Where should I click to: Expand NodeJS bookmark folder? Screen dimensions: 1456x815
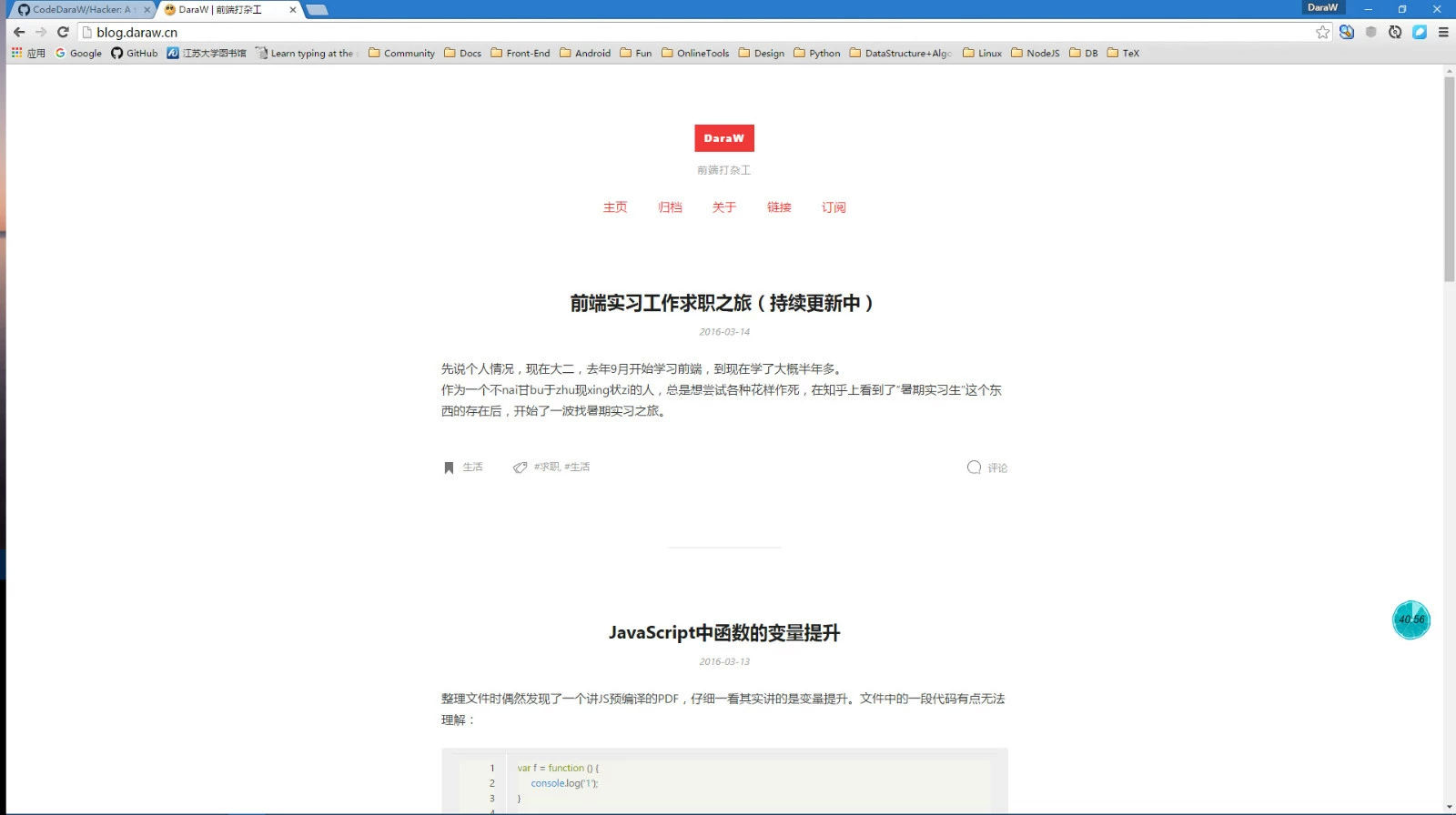1035,53
